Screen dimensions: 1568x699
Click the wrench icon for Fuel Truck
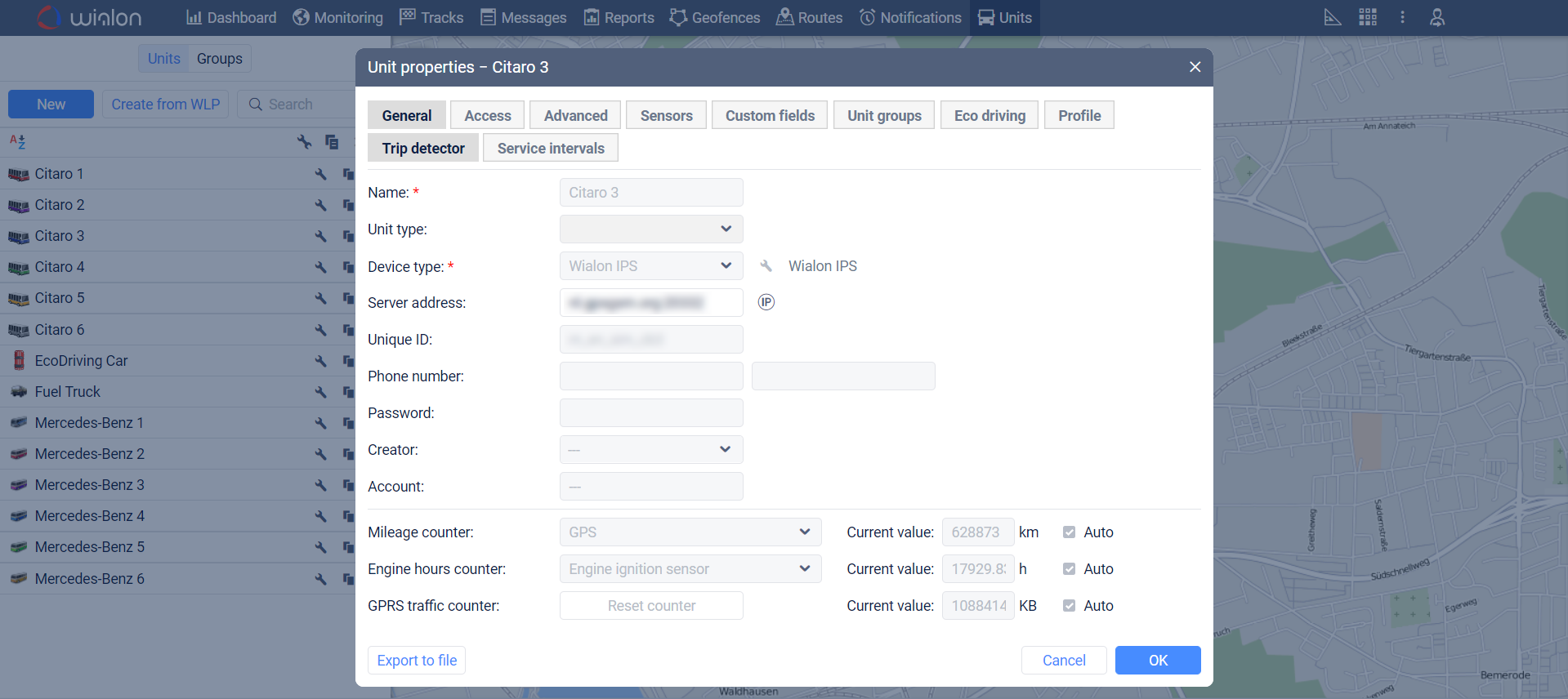tap(320, 392)
